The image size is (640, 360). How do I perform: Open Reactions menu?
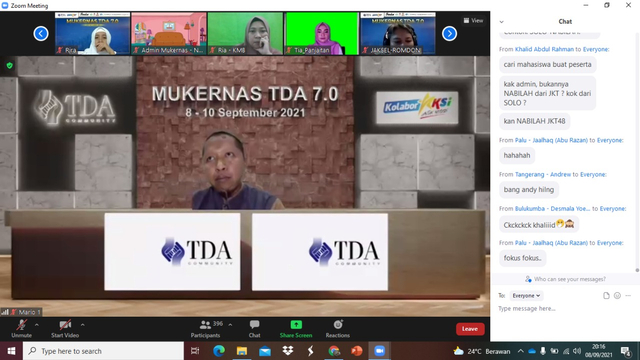click(338, 329)
